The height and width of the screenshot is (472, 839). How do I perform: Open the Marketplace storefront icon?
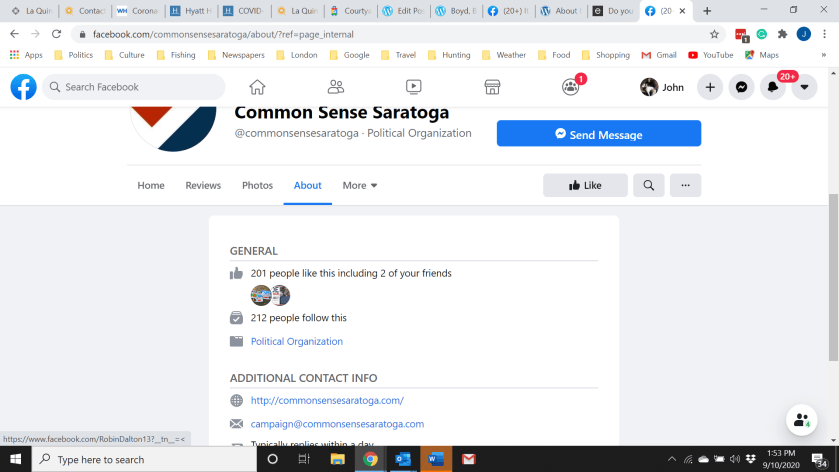[x=492, y=87]
